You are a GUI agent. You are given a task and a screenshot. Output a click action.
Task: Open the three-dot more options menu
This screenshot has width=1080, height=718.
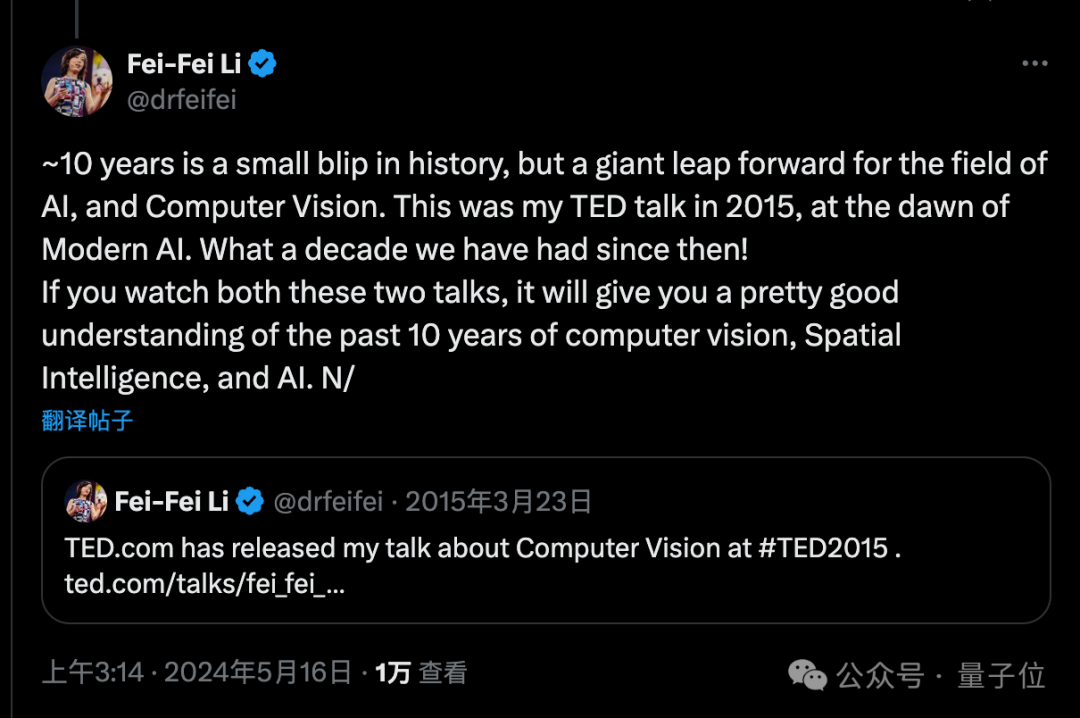[1035, 63]
